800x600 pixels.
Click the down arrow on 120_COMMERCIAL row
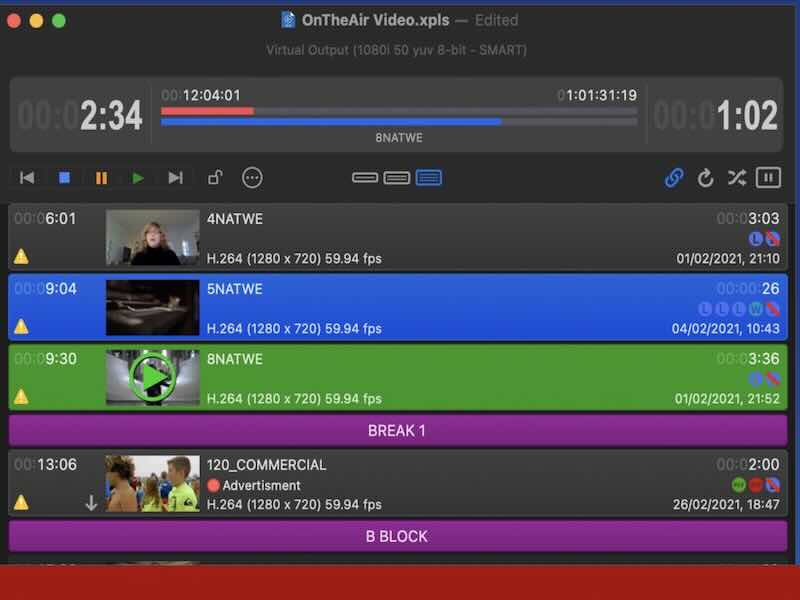point(91,503)
